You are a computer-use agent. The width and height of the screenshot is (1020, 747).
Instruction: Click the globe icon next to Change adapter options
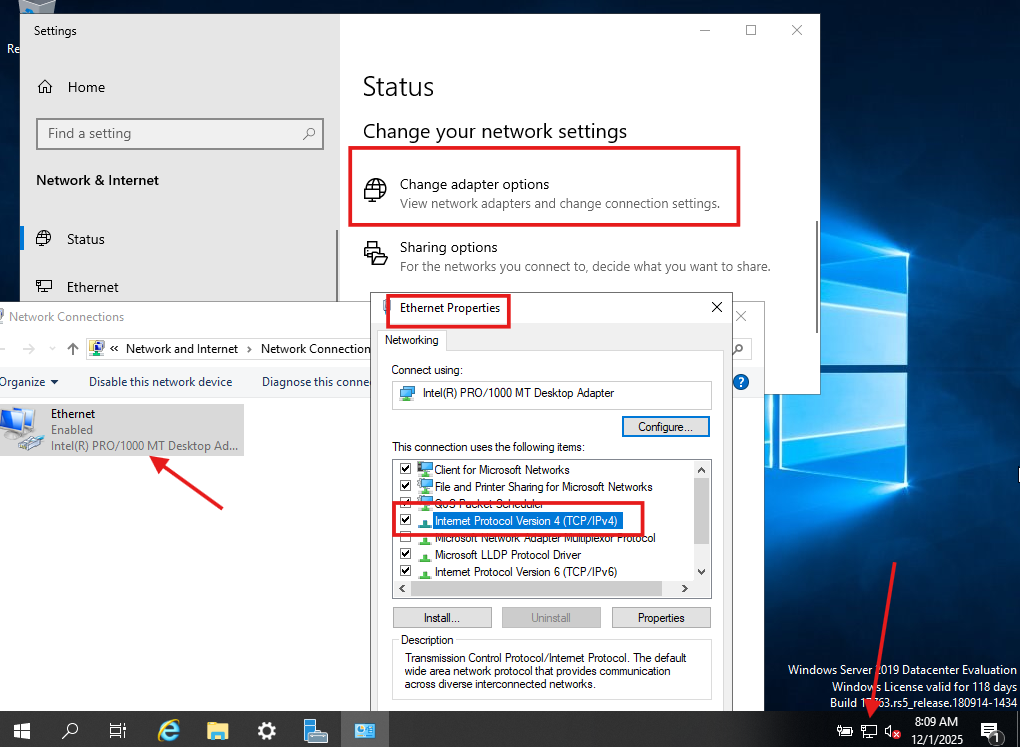click(x=375, y=189)
